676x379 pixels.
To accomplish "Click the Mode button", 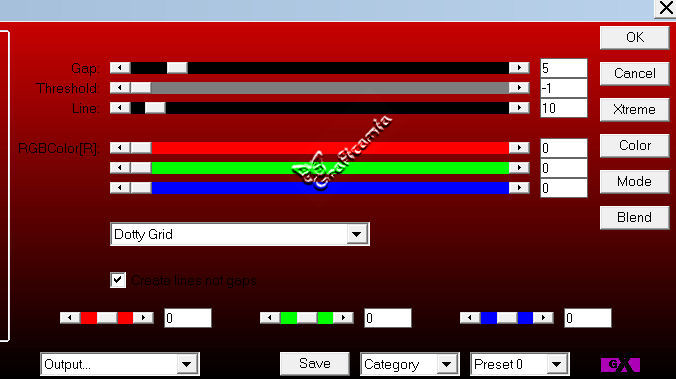I will [x=635, y=182].
